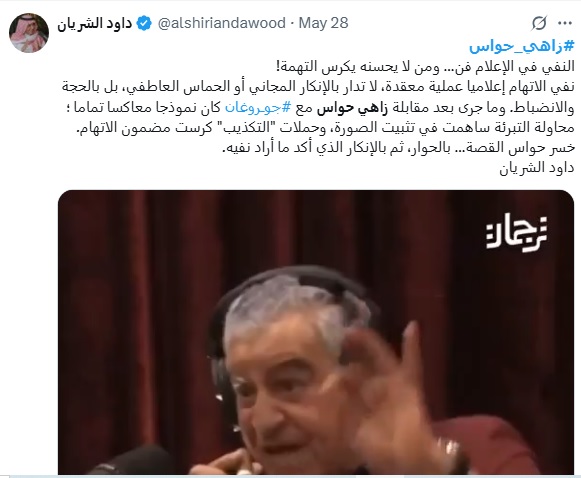Click the tweet line starting النفي في الإعلام
Viewport: 581px width, 478px height.
pyautogui.click(x=425, y=67)
